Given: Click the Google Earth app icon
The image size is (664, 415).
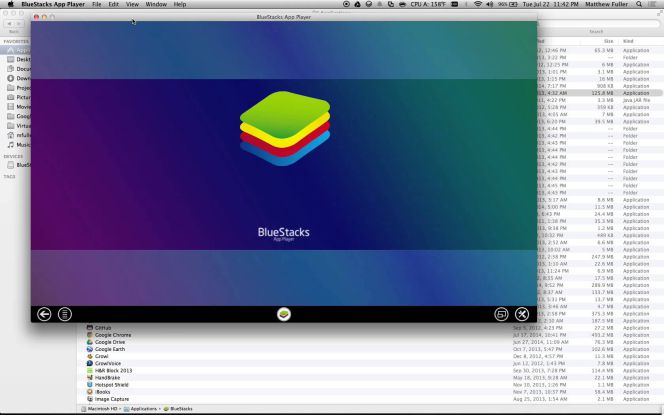Looking at the screenshot, I should 89,349.
